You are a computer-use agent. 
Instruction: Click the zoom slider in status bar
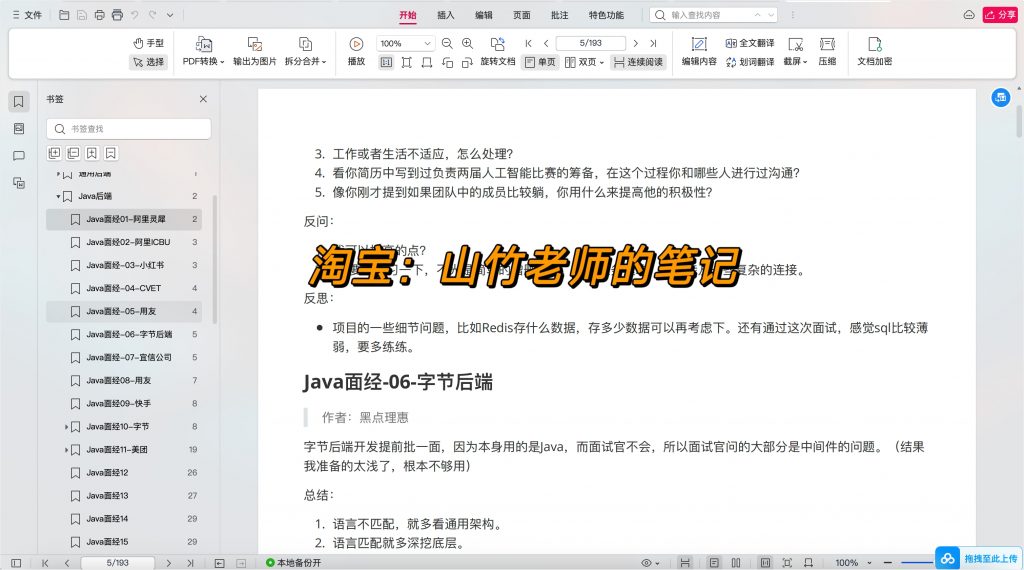917,563
